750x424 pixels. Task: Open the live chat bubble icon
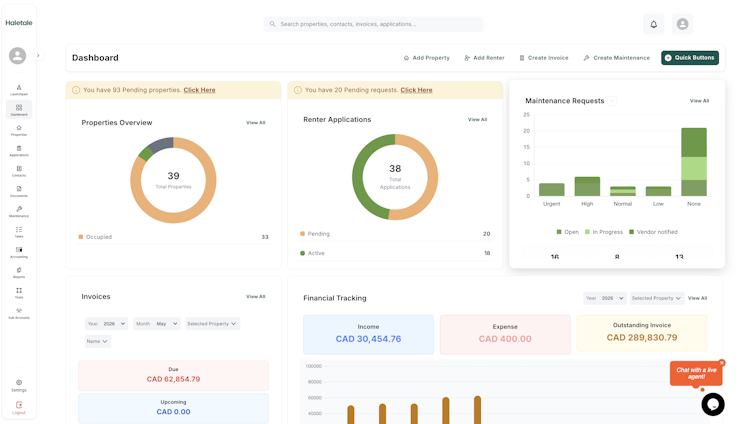tap(713, 404)
